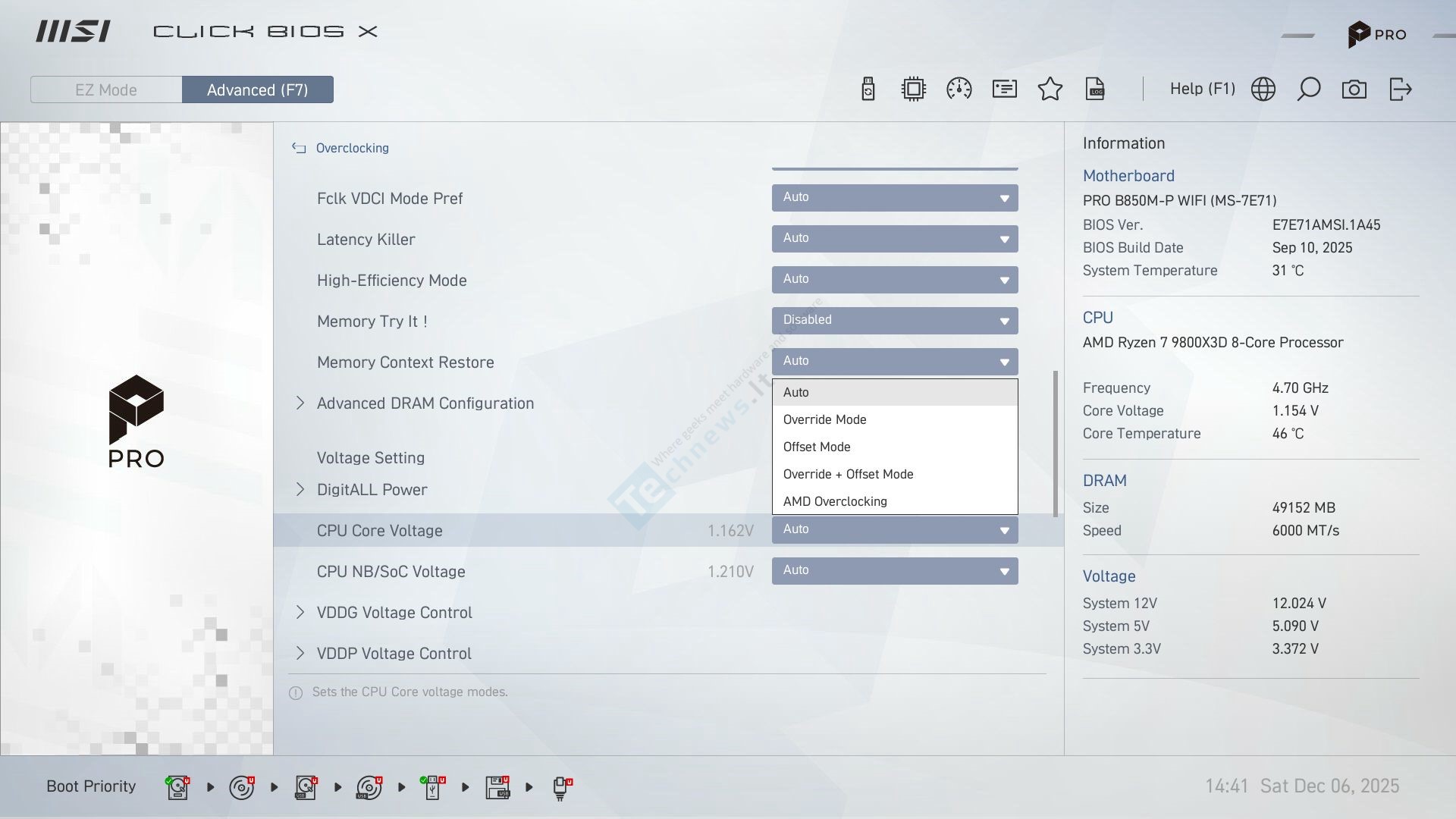Open the LOG file icon
This screenshot has height=819, width=1456.
click(1096, 89)
